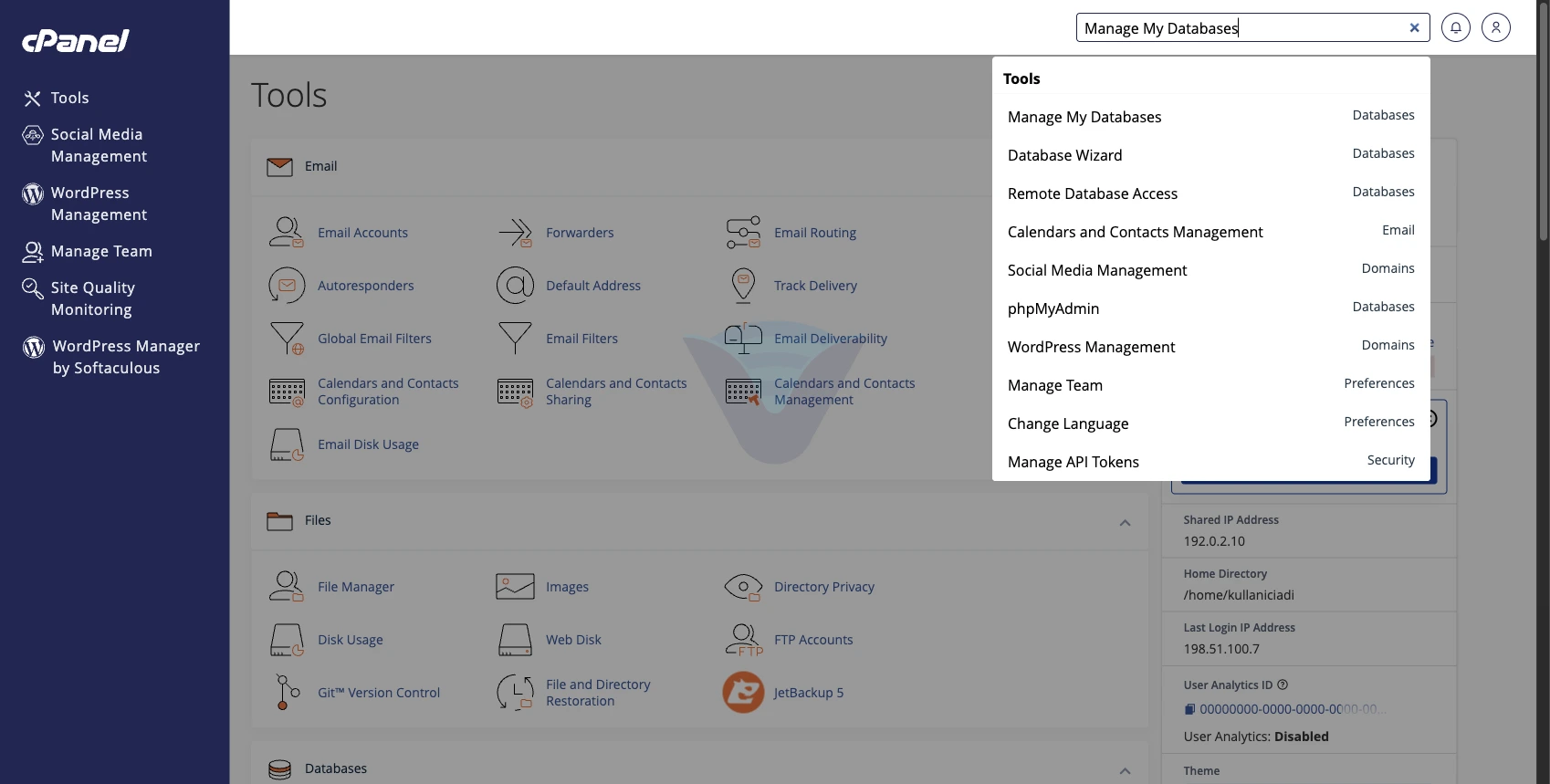1550x784 pixels.
Task: Click the Directory Privacy eye icon
Action: pyautogui.click(x=743, y=587)
